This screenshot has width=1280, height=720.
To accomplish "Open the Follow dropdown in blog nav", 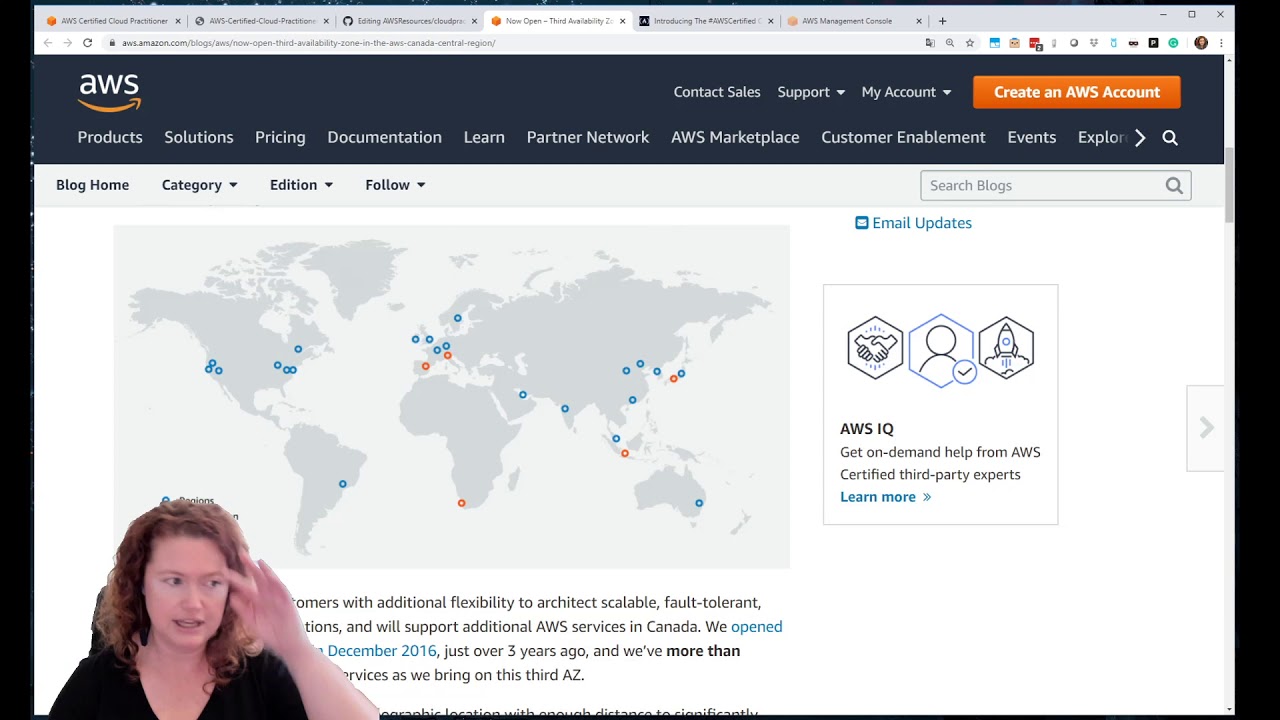I will click(x=395, y=185).
